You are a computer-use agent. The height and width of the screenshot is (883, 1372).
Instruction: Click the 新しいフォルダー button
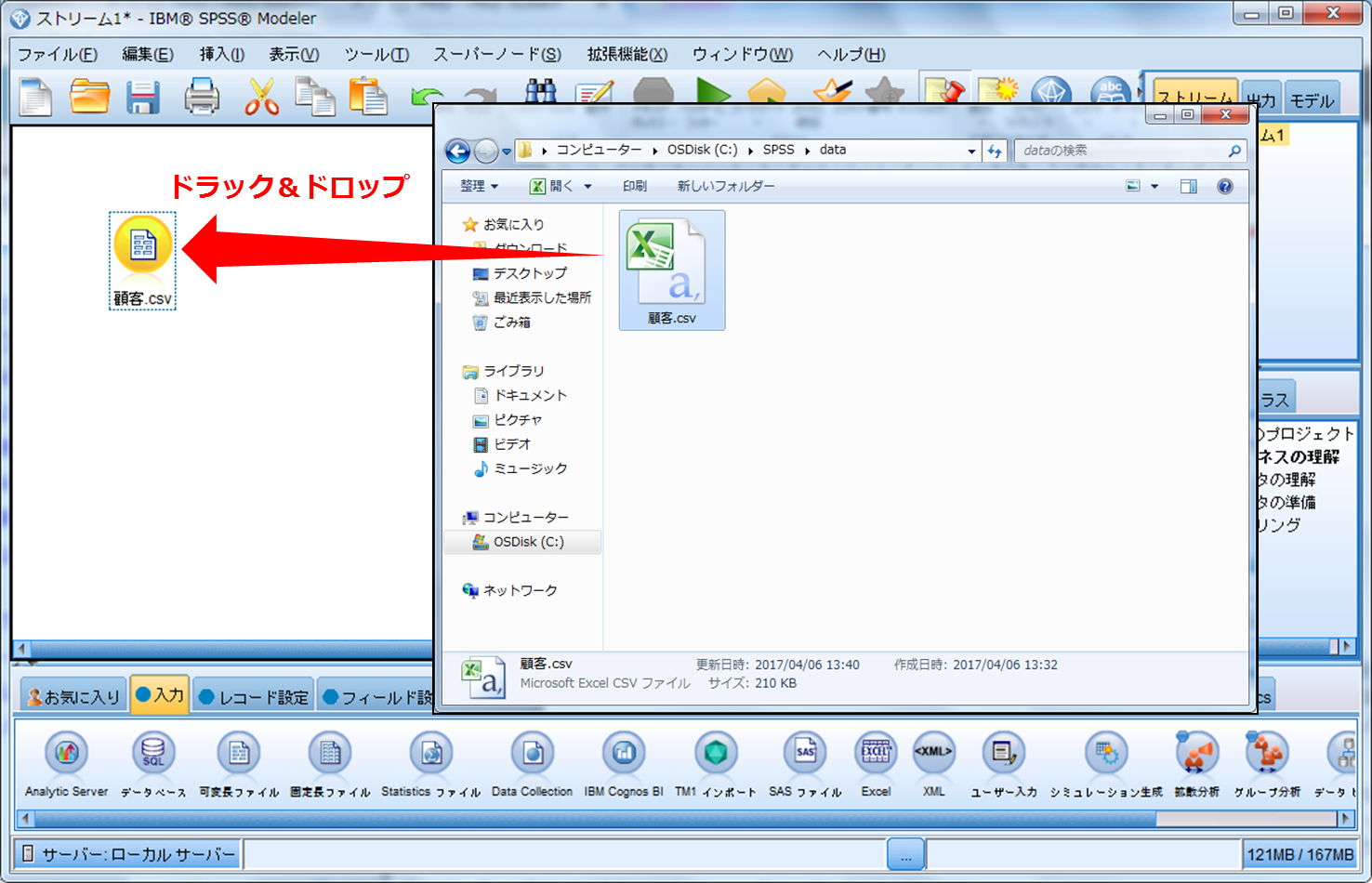[725, 186]
